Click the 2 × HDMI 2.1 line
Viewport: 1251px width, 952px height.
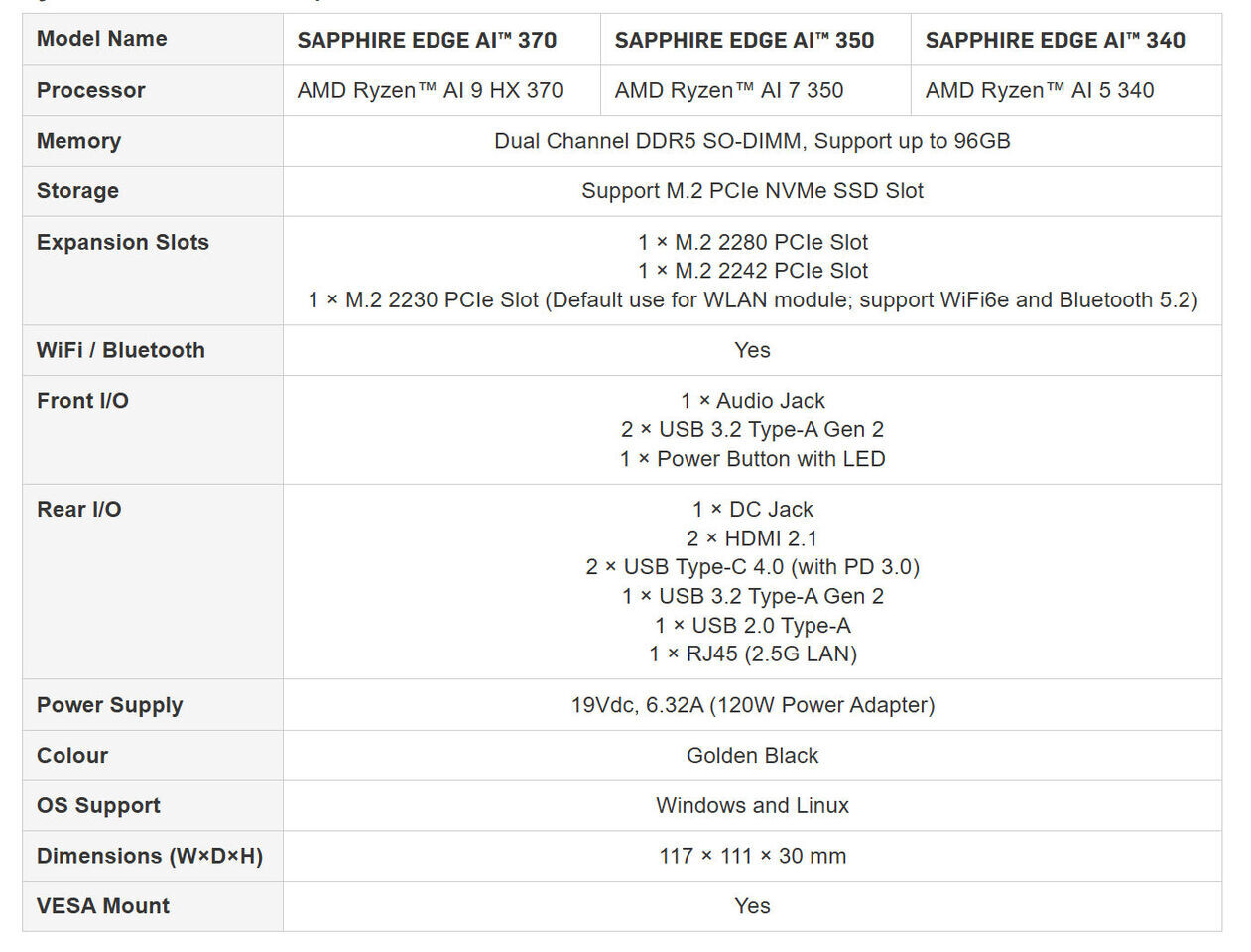(752, 538)
